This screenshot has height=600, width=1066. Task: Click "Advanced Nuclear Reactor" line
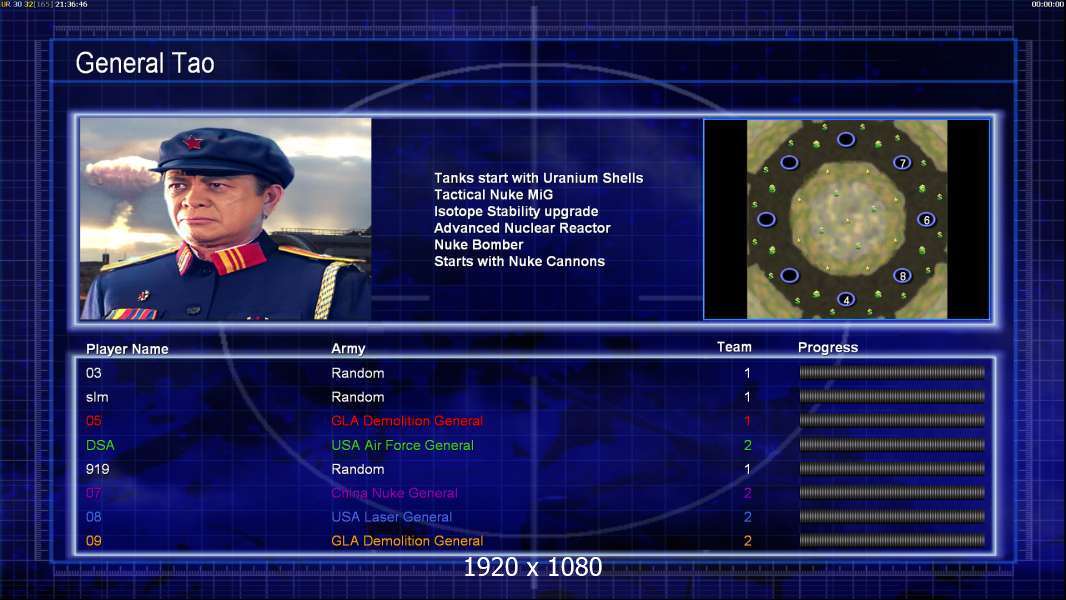522,228
